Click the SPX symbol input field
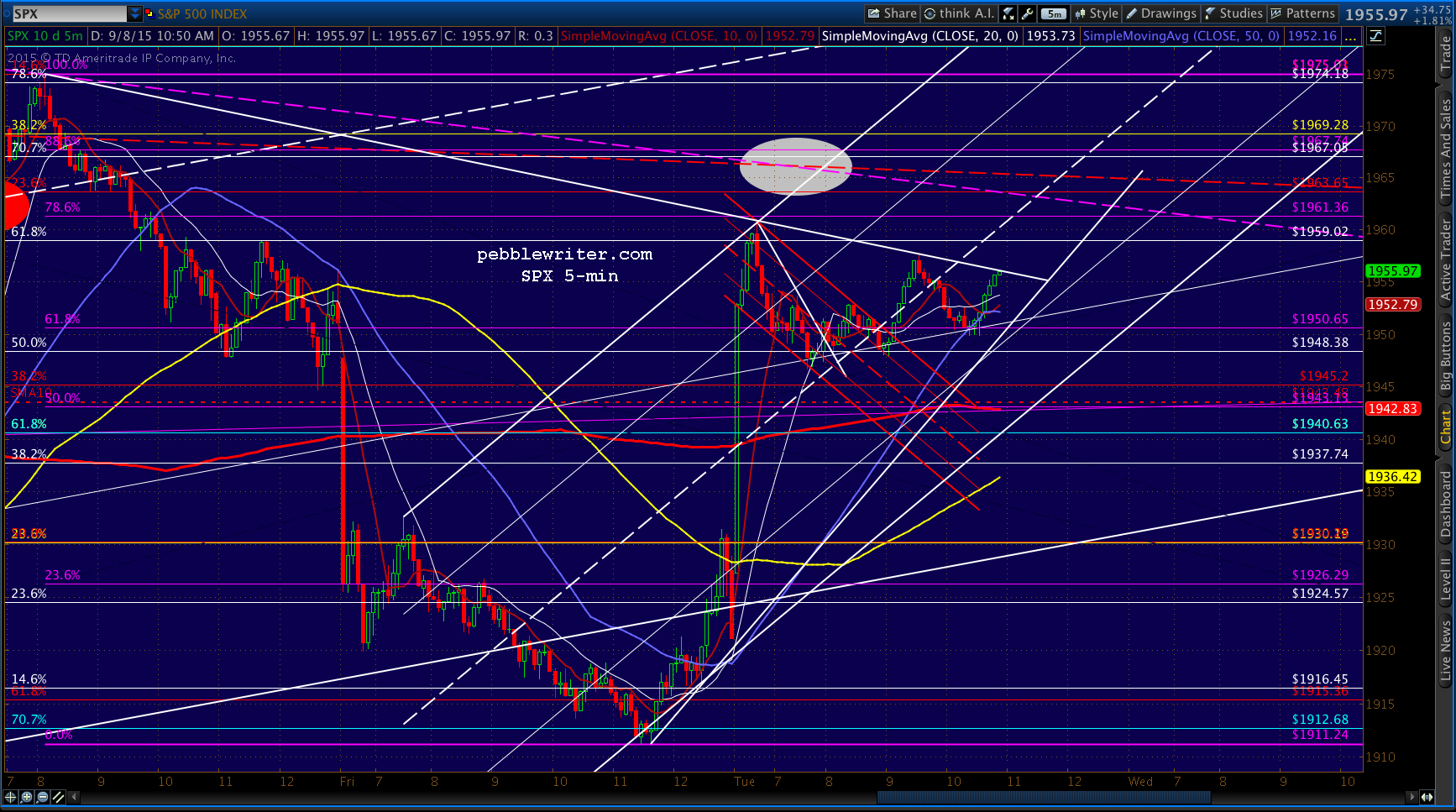Image resolution: width=1456 pixels, height=812 pixels. (69, 13)
